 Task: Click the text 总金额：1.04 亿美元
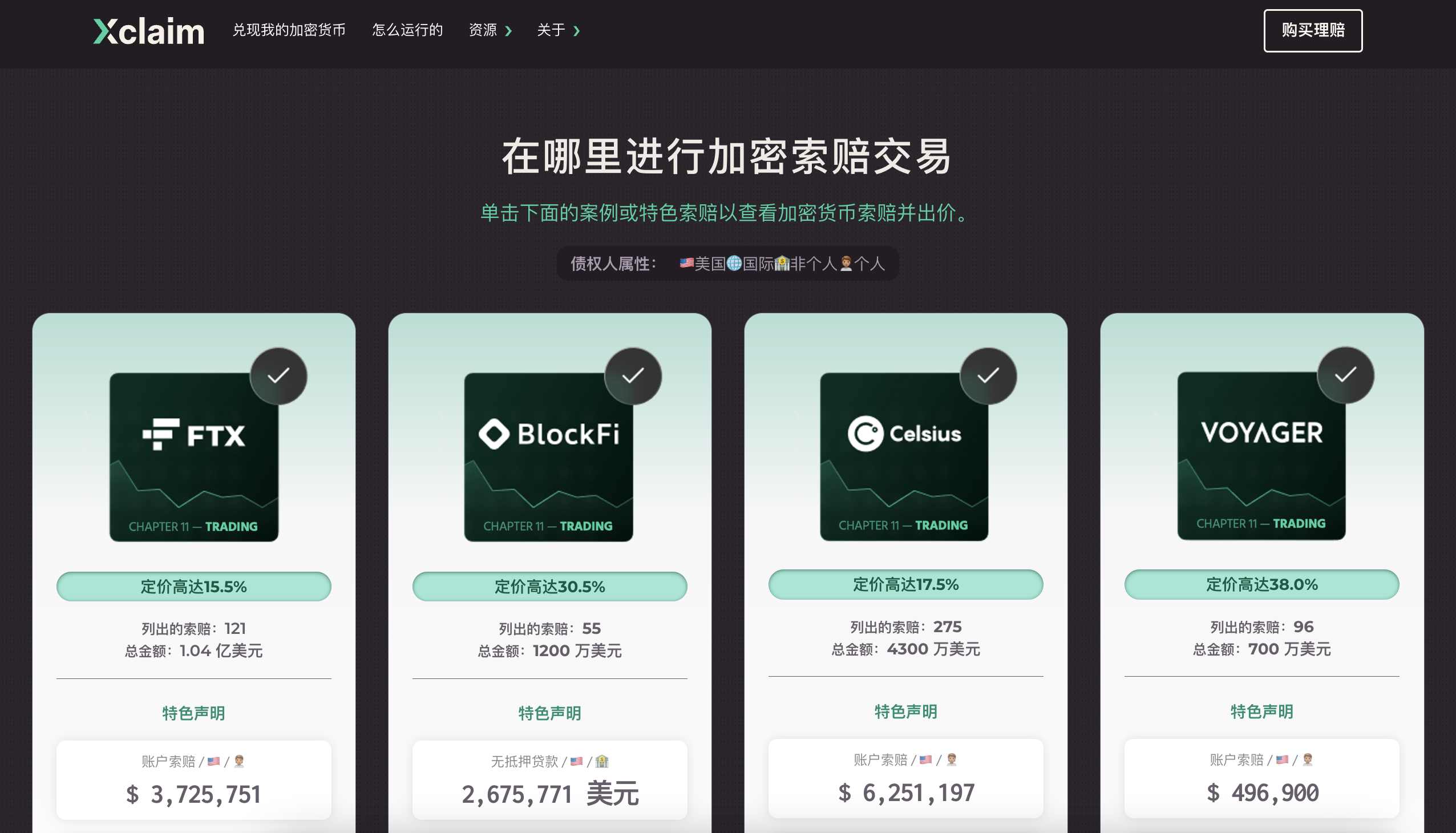point(194,651)
